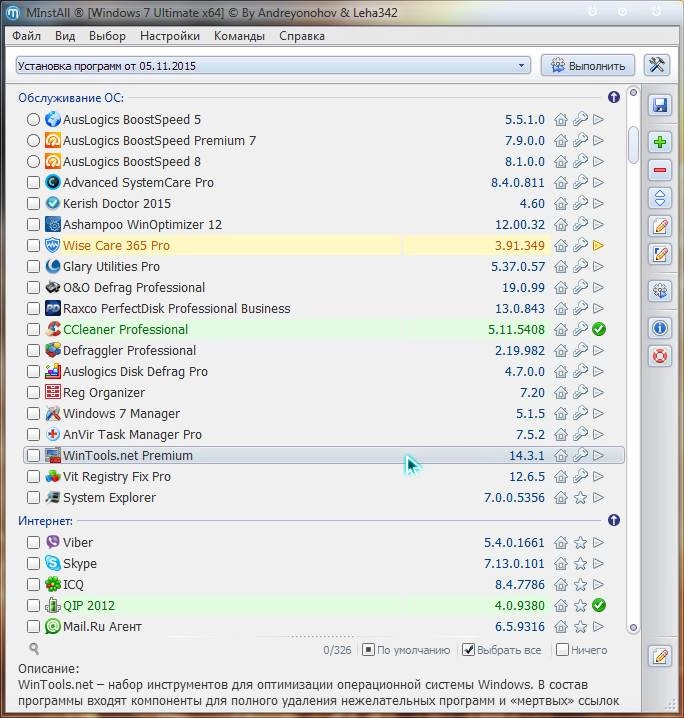The width and height of the screenshot is (684, 718).
Task: Open the Справка menu
Action: [302, 36]
